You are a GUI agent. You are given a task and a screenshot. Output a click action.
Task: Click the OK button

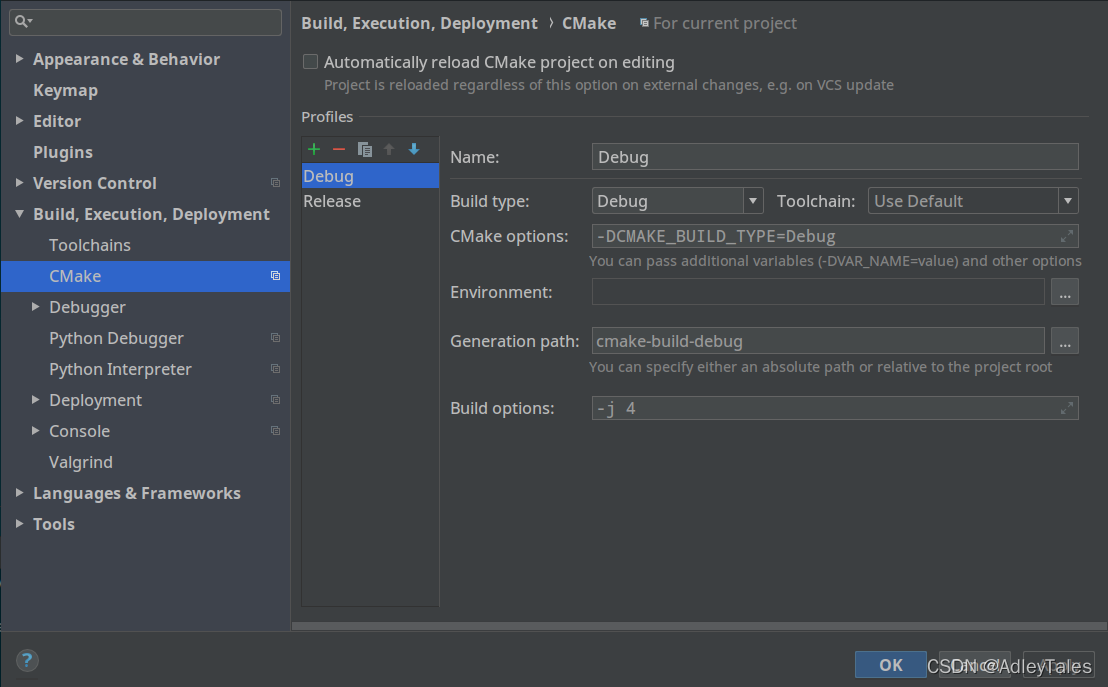click(x=890, y=665)
